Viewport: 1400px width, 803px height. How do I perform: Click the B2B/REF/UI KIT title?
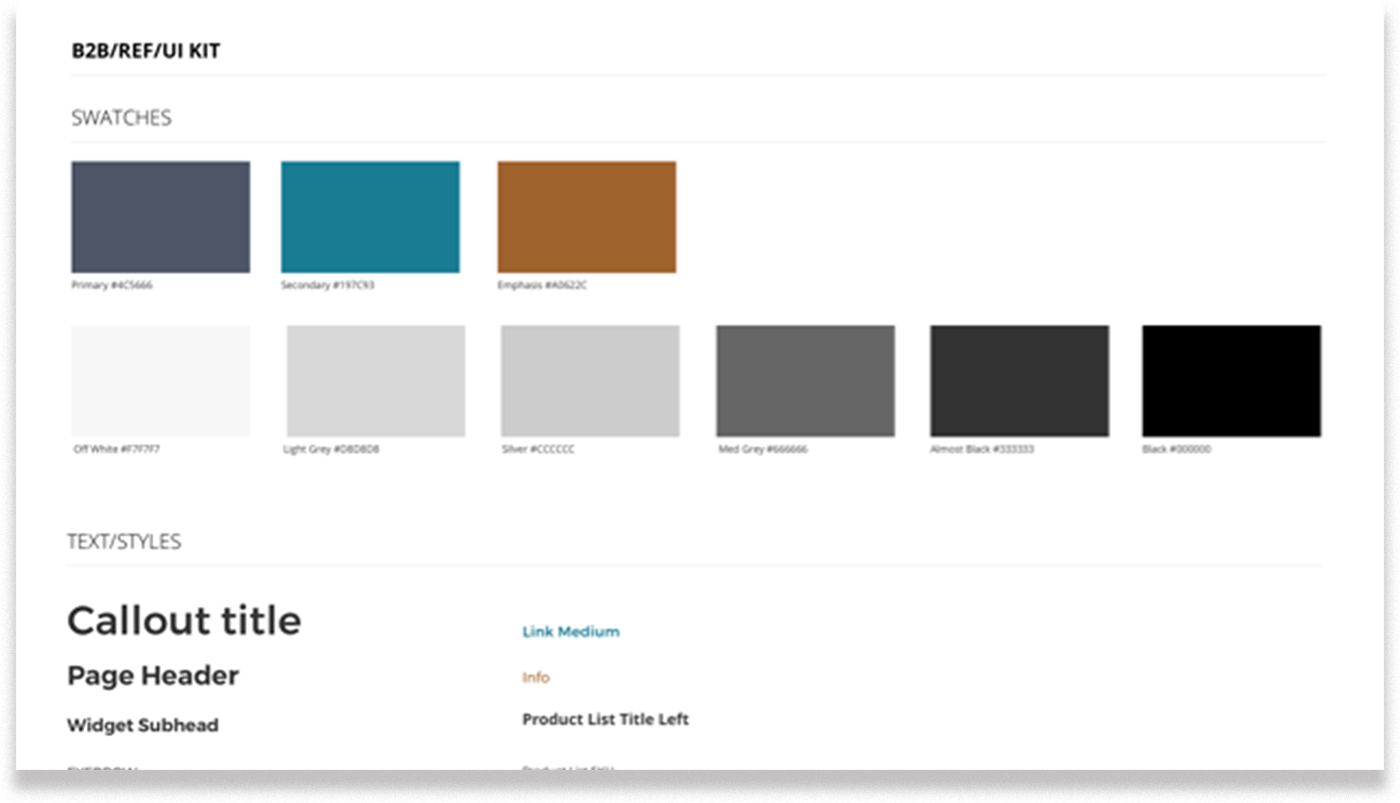[x=146, y=49]
